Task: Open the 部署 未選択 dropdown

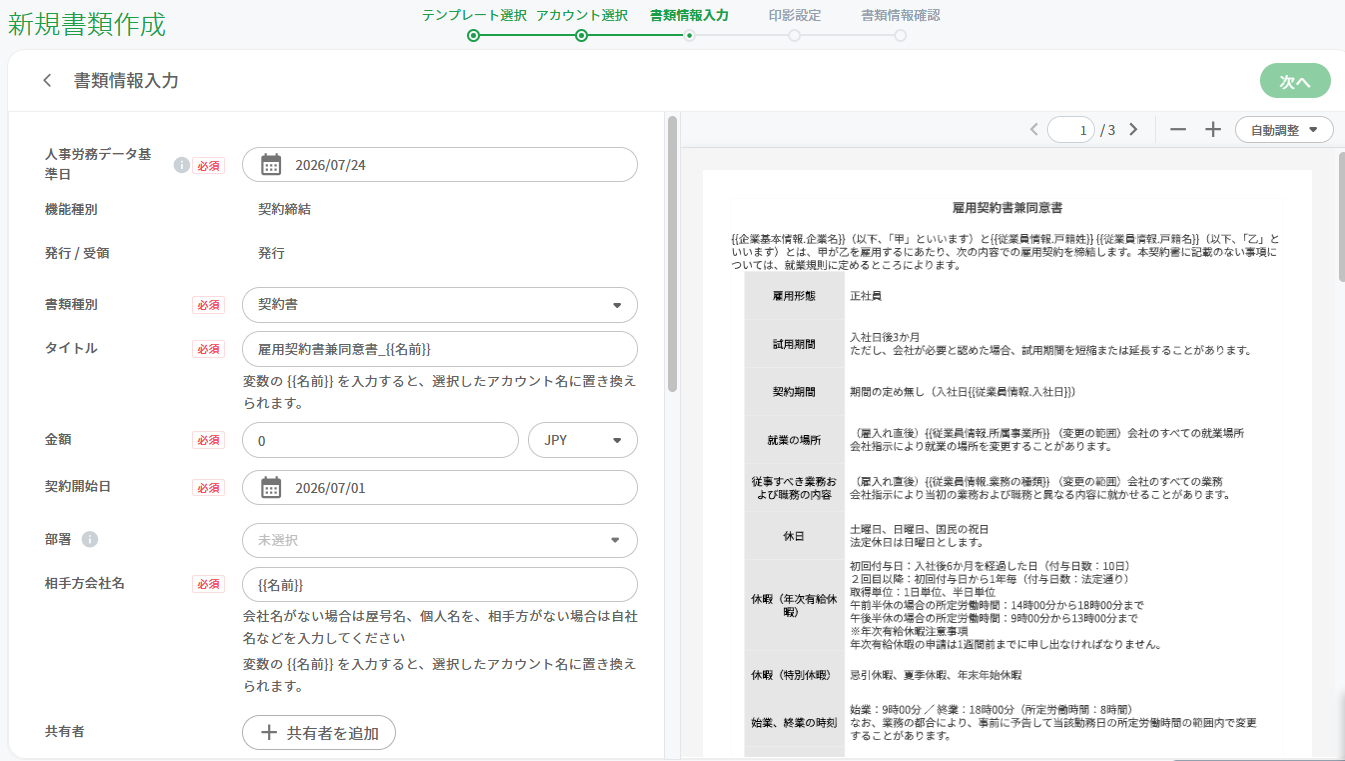Action: (440, 540)
